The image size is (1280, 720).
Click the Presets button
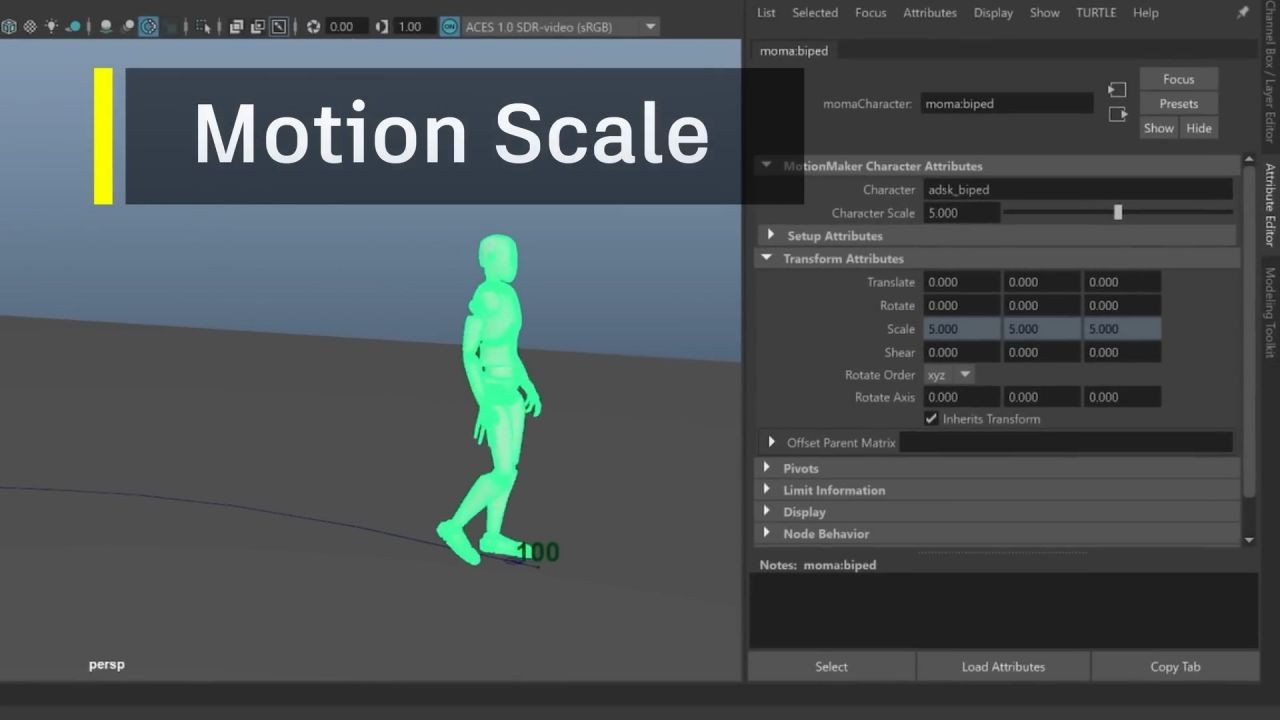point(1178,104)
